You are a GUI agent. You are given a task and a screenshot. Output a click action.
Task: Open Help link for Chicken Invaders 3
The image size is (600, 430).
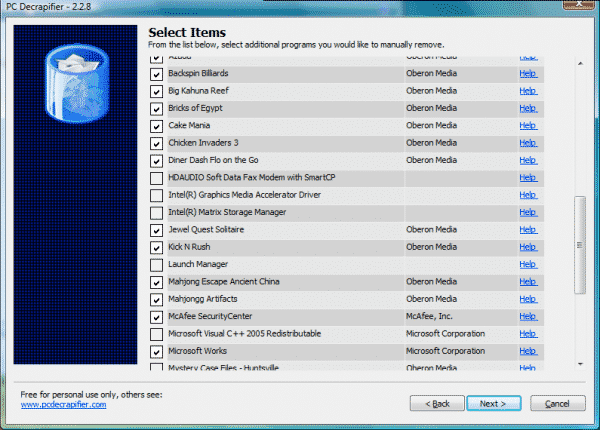[x=527, y=143]
